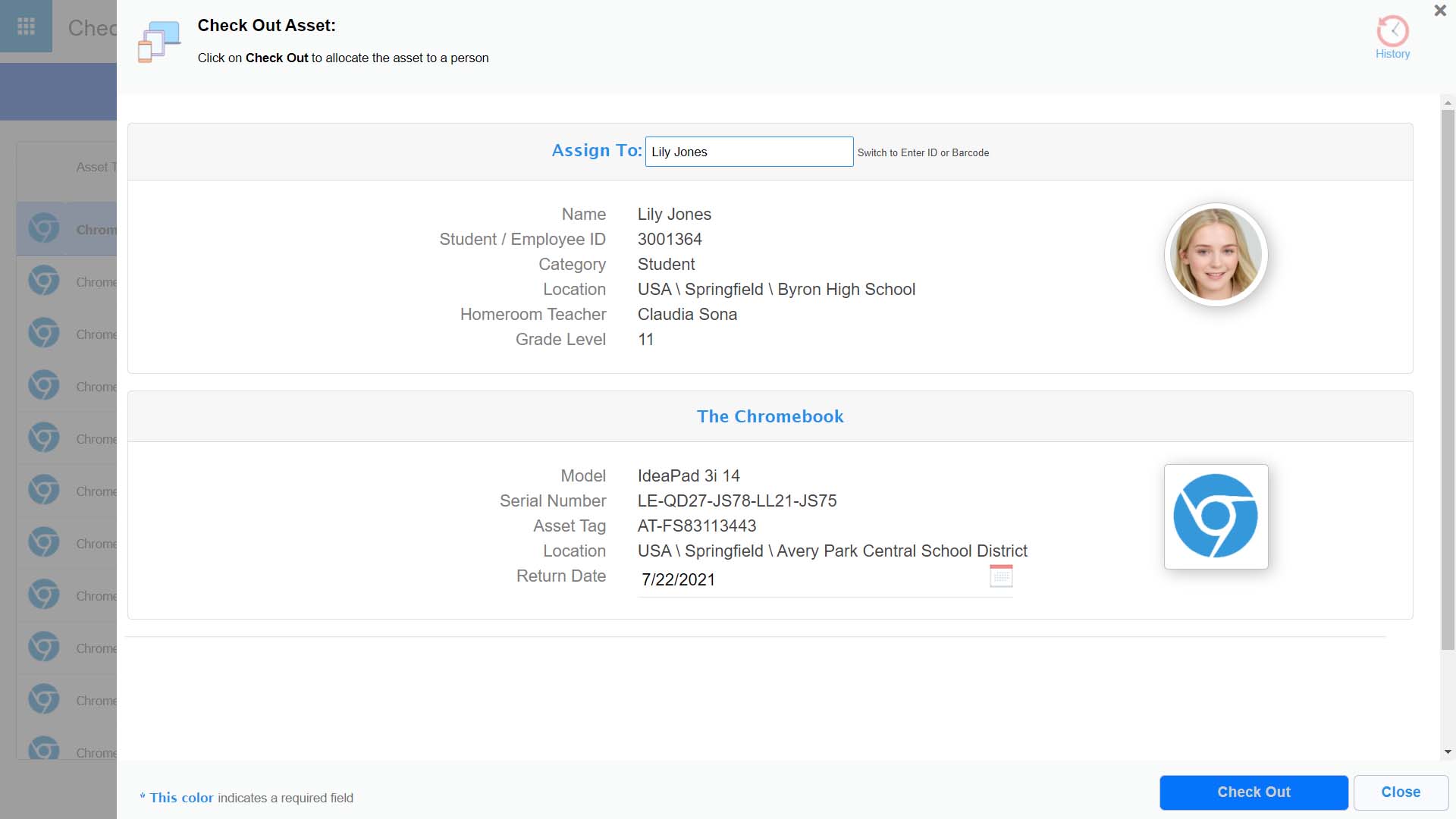Click the Check Out Asset dialog icon

[x=159, y=40]
